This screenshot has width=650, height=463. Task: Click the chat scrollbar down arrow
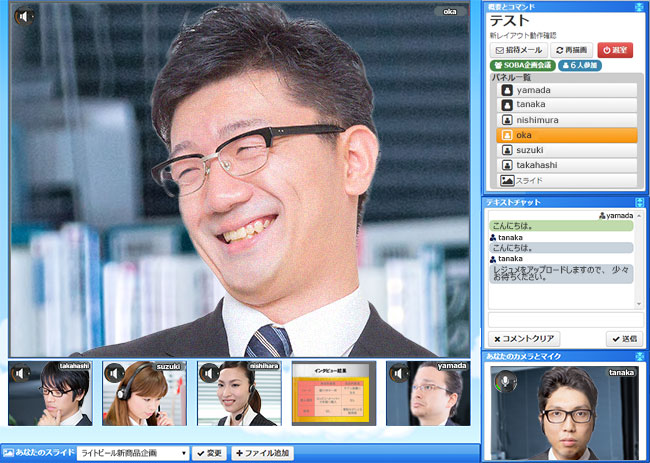[x=639, y=304]
